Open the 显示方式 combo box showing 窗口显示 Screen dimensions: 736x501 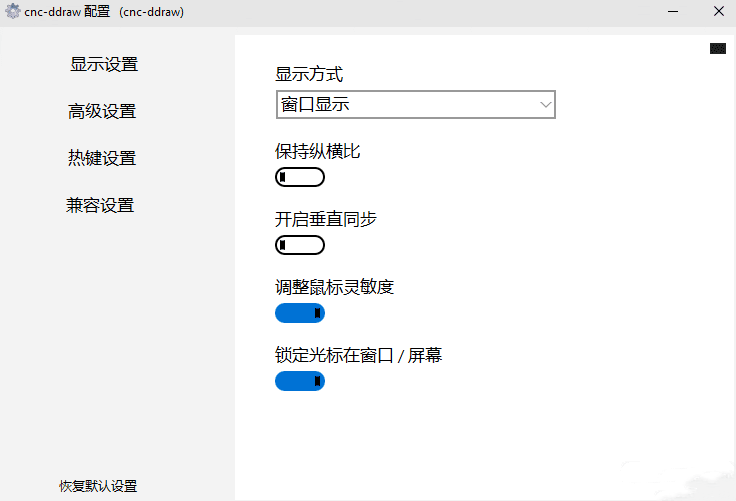pos(405,104)
